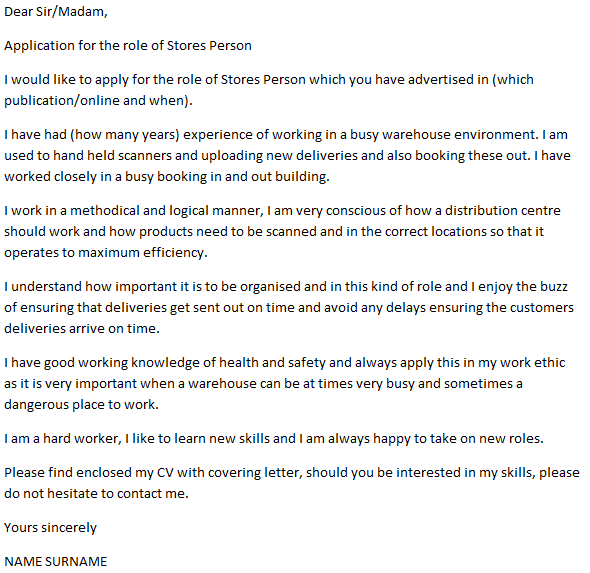Screen dimensions: 590x573
Task: Click the words 'distribution centre'
Action: click(x=503, y=210)
